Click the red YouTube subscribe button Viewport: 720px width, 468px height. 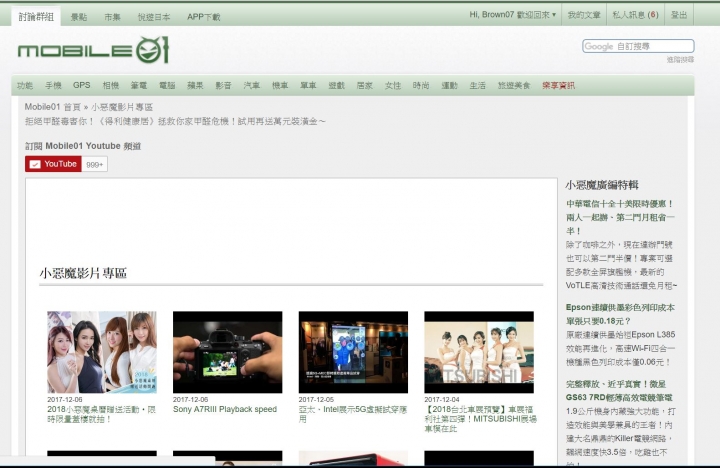(53, 164)
